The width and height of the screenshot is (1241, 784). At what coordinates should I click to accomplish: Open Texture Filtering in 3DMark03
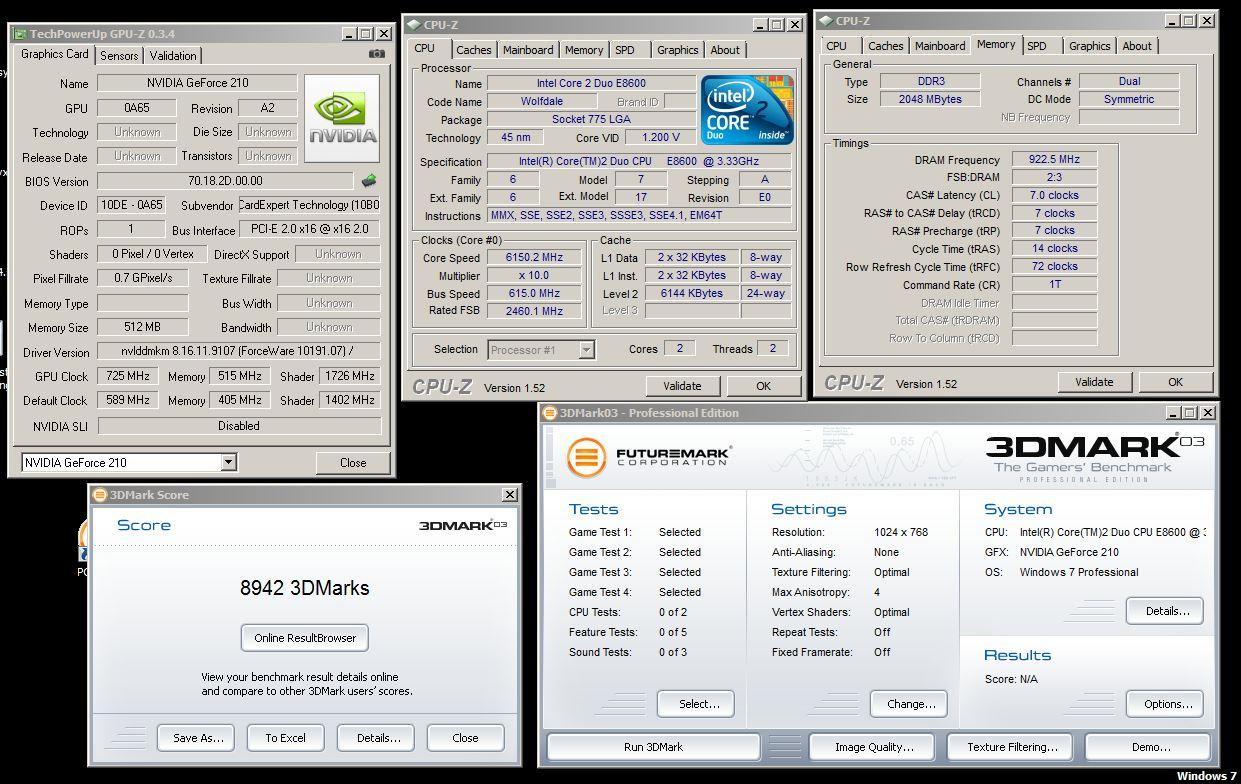[1012, 747]
